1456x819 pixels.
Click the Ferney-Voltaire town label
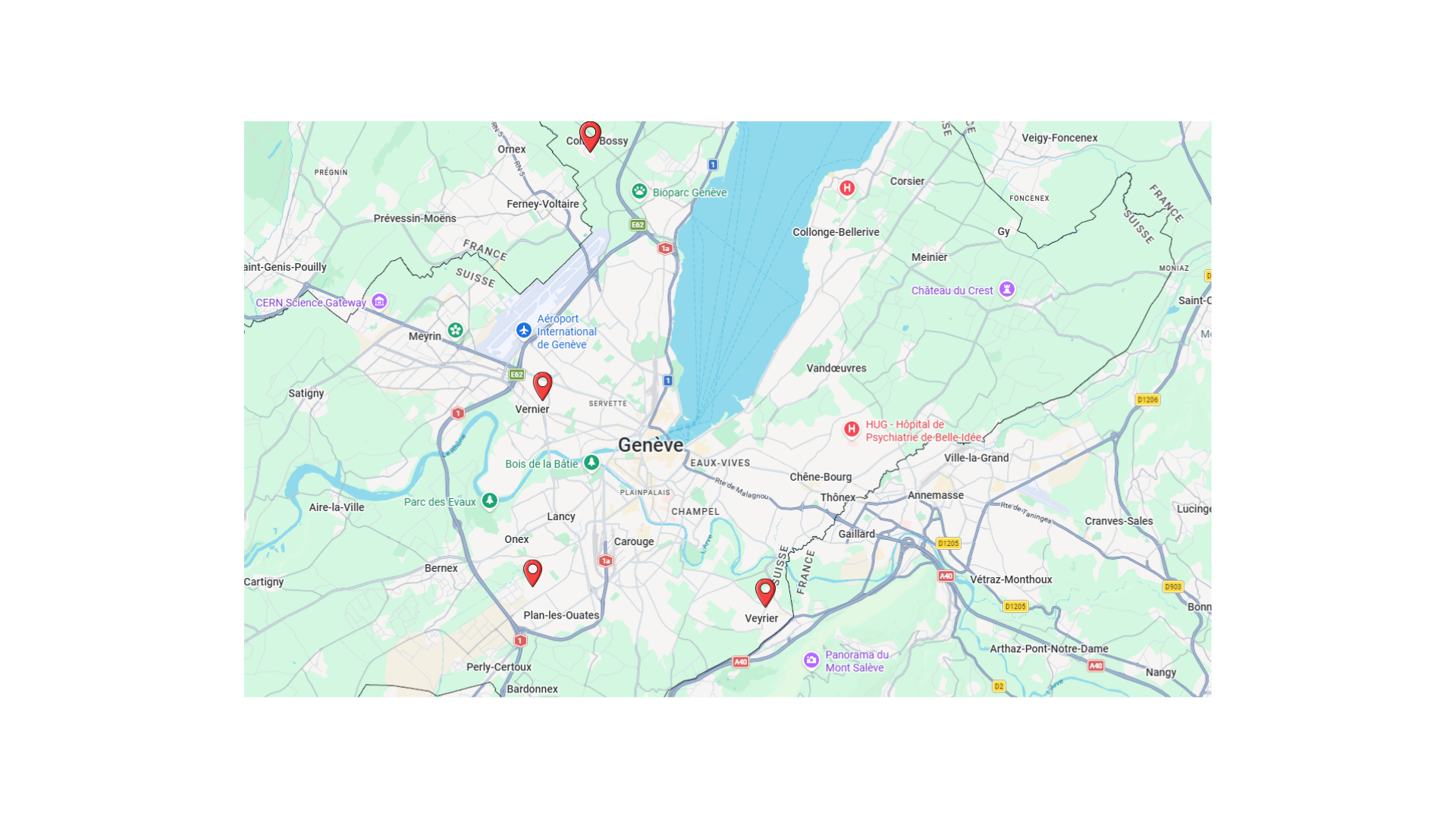pos(543,204)
